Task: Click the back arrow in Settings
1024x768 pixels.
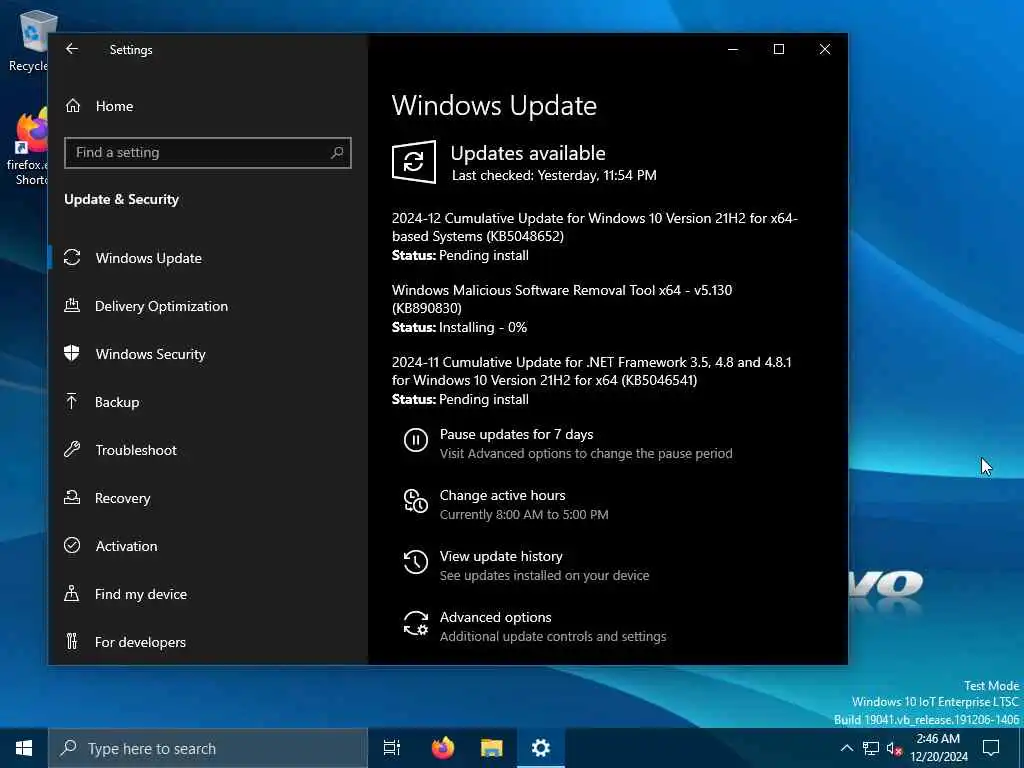Action: click(x=72, y=49)
